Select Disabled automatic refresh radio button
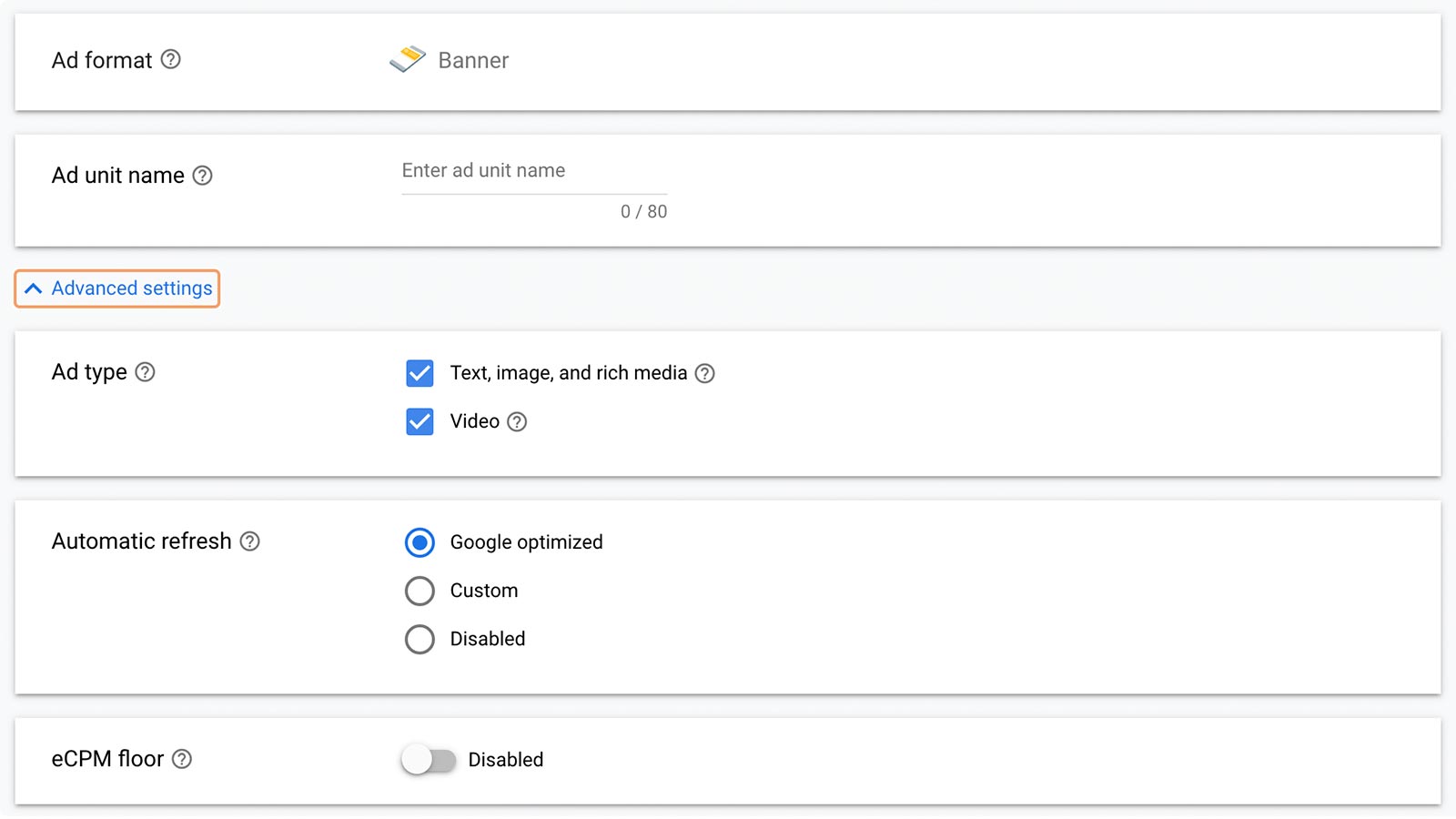Viewport: 1456px width, 819px height. coord(420,639)
